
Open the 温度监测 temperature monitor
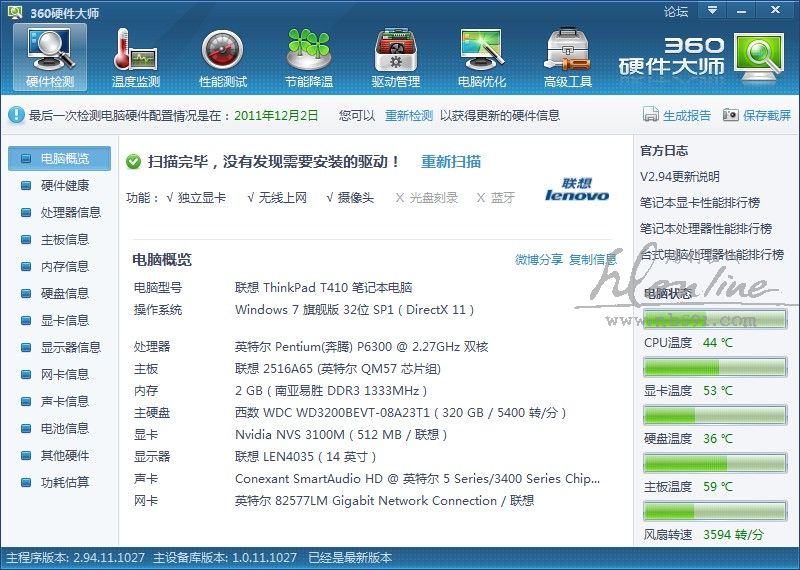pyautogui.click(x=136, y=57)
